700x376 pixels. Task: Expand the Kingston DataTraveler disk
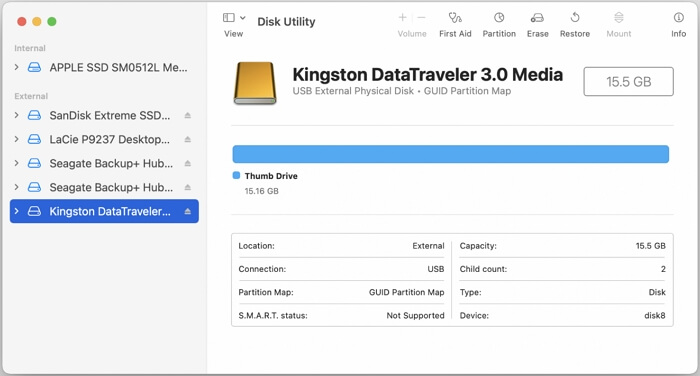(17, 211)
